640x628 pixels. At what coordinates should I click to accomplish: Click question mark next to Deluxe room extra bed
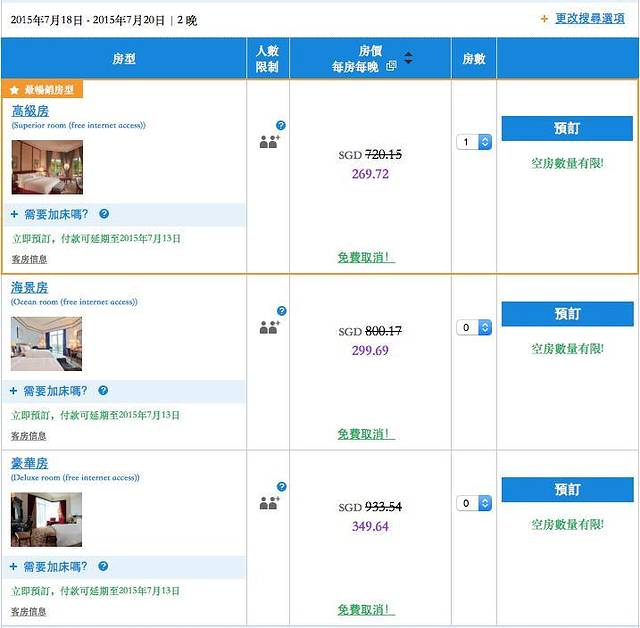tap(104, 566)
